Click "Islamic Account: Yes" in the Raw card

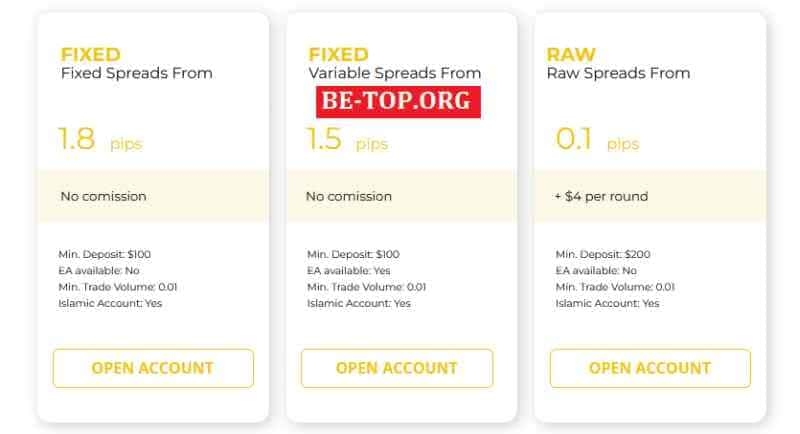[x=607, y=303]
